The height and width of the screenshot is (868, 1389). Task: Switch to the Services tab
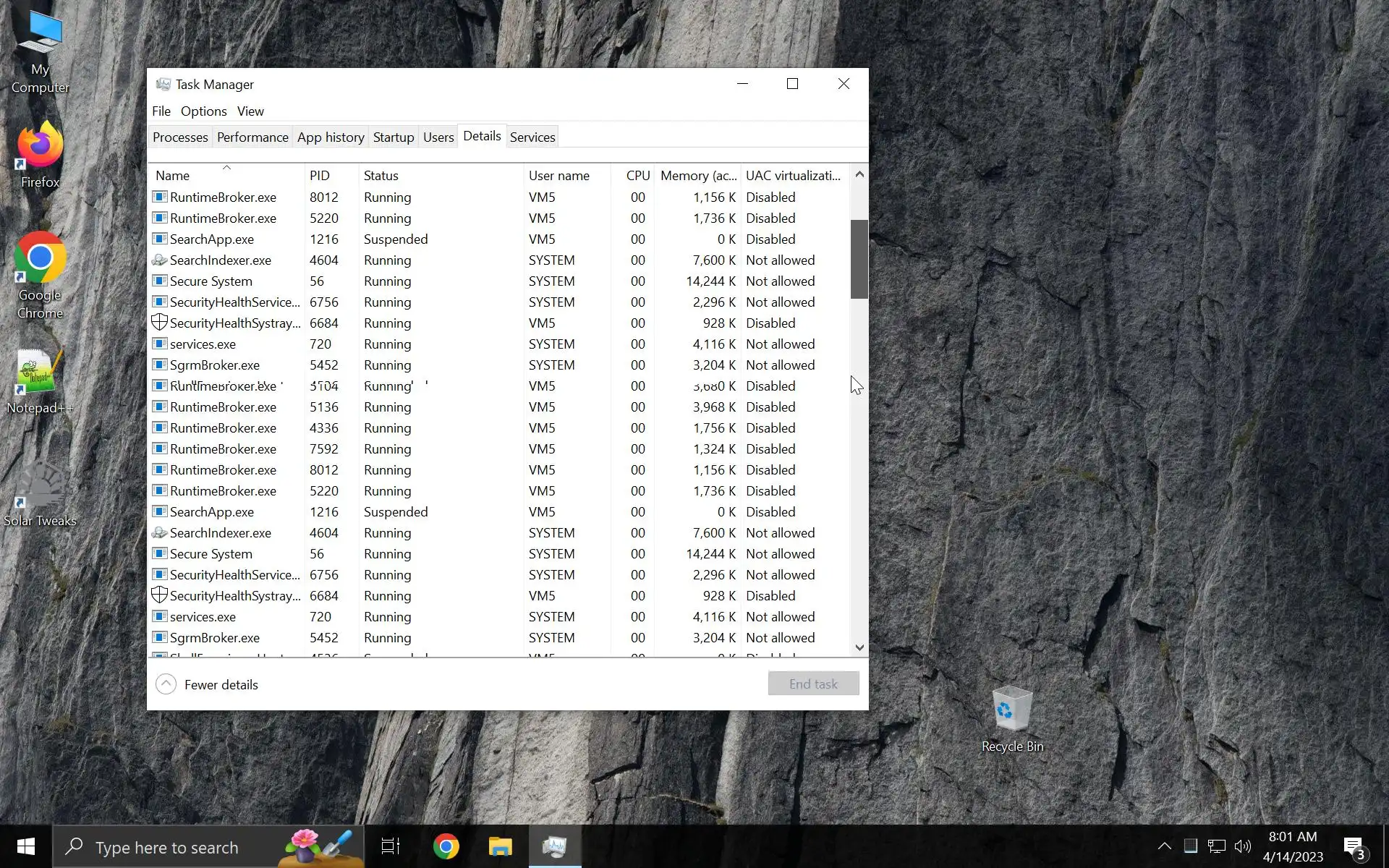[532, 137]
